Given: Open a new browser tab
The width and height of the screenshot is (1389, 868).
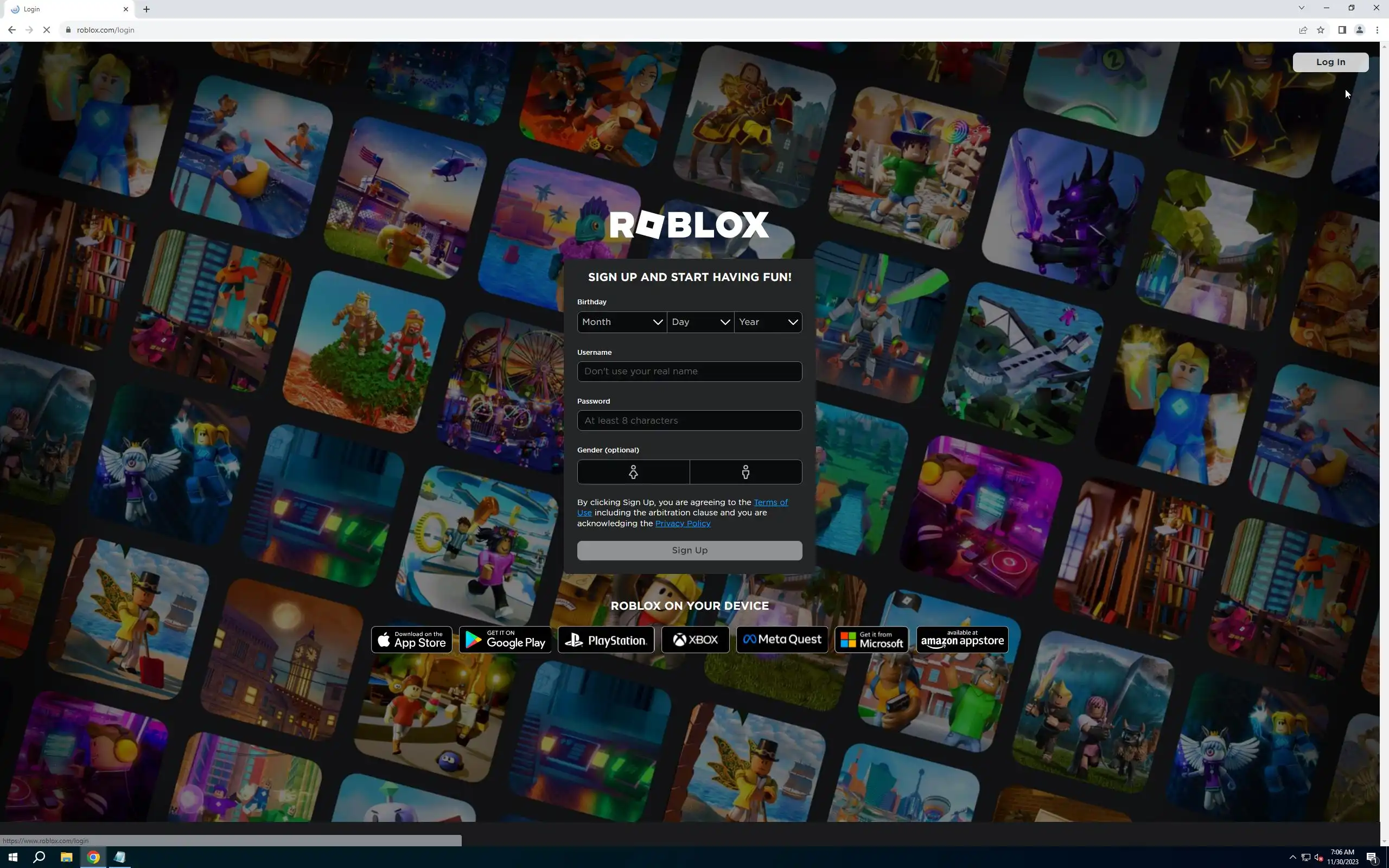Looking at the screenshot, I should click(146, 9).
